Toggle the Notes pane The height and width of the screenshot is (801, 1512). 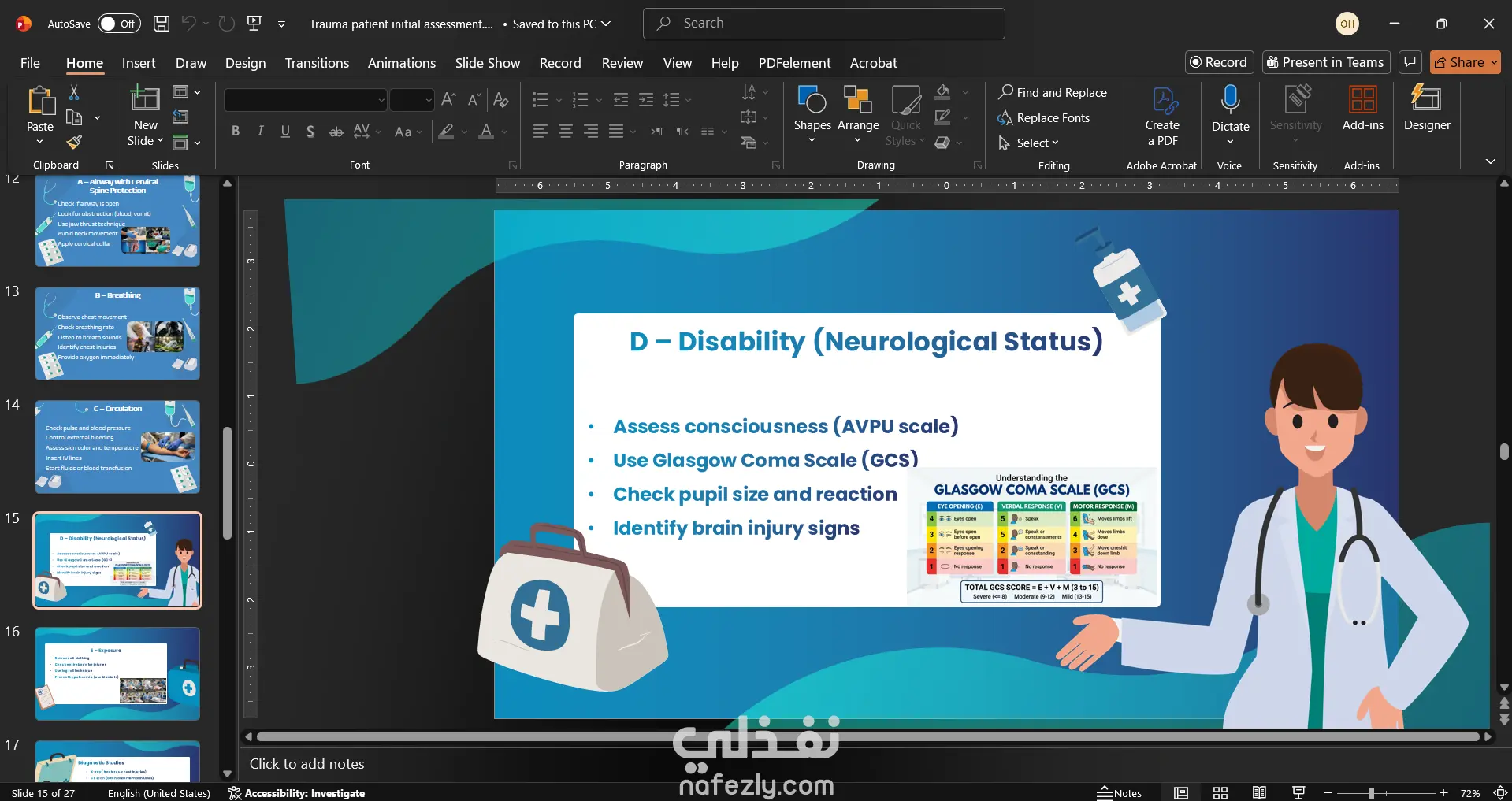coord(1119,792)
